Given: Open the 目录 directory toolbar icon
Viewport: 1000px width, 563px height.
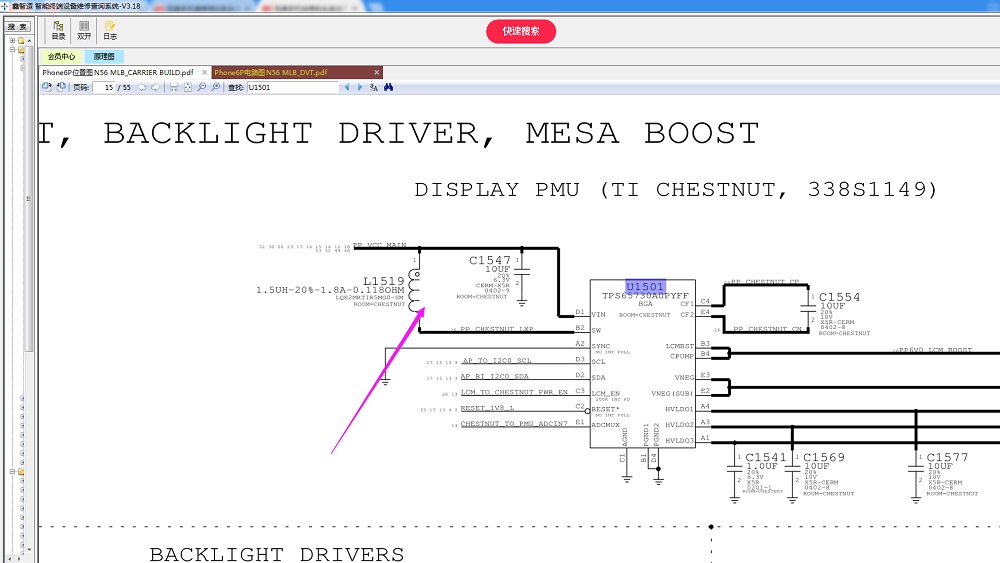Looking at the screenshot, I should pos(58,30).
